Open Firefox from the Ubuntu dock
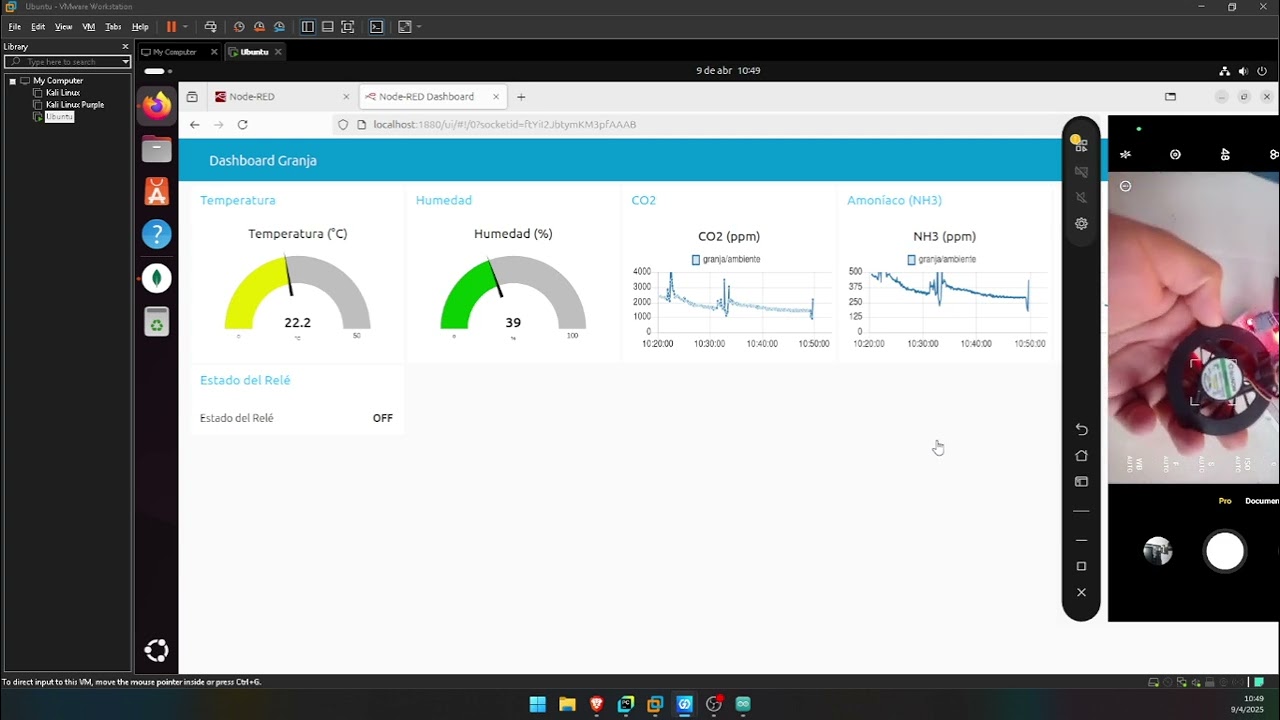This screenshot has height=720, width=1280. (156, 105)
